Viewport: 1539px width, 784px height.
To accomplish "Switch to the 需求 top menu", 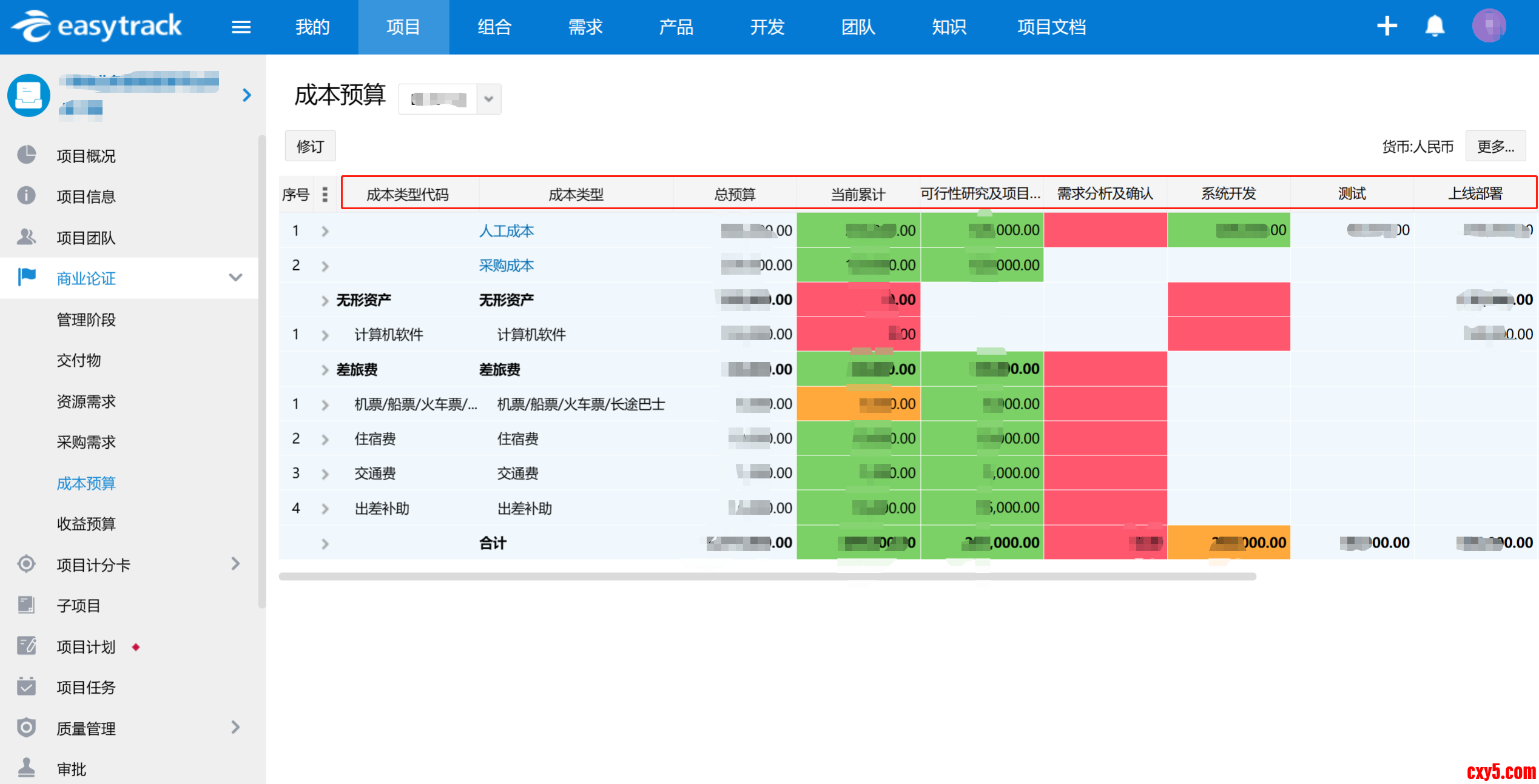I will click(585, 27).
